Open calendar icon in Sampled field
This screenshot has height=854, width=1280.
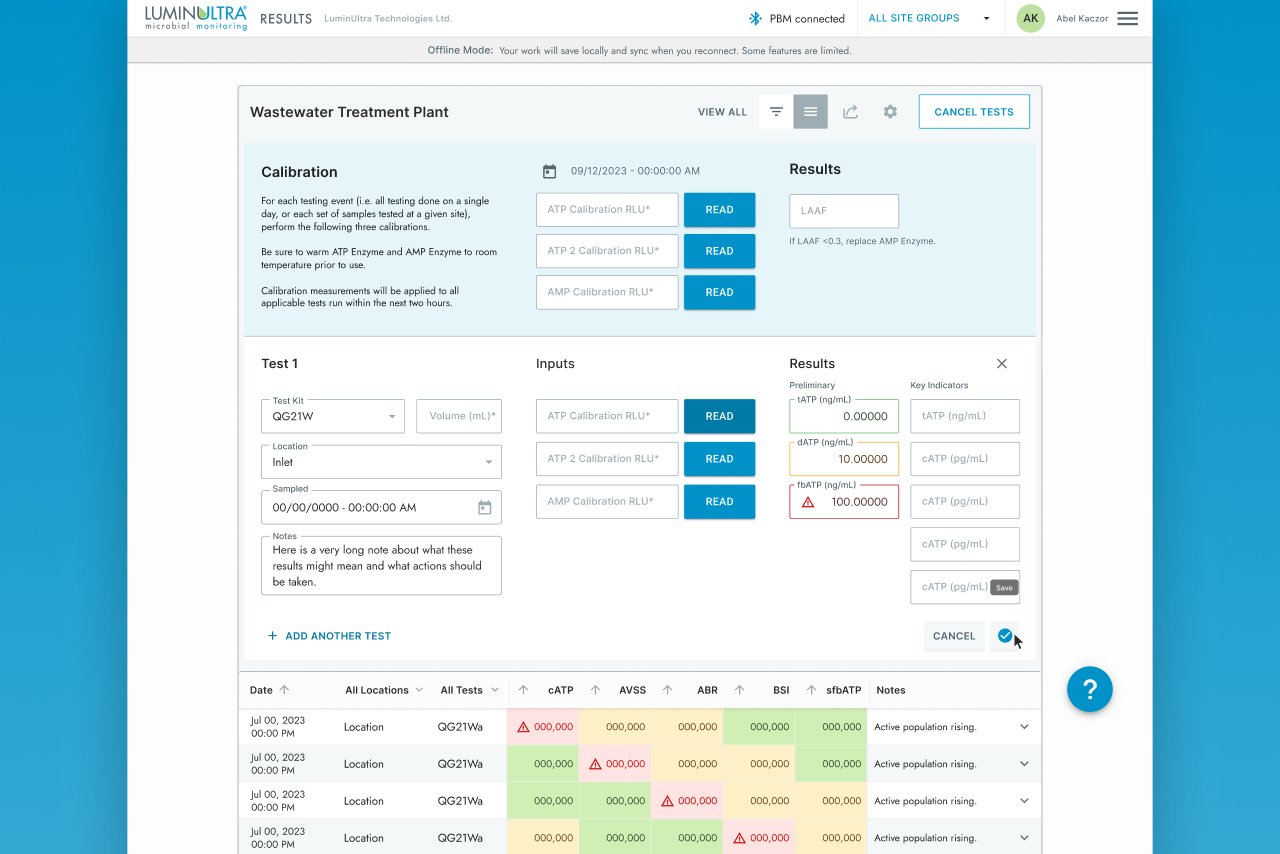(485, 508)
